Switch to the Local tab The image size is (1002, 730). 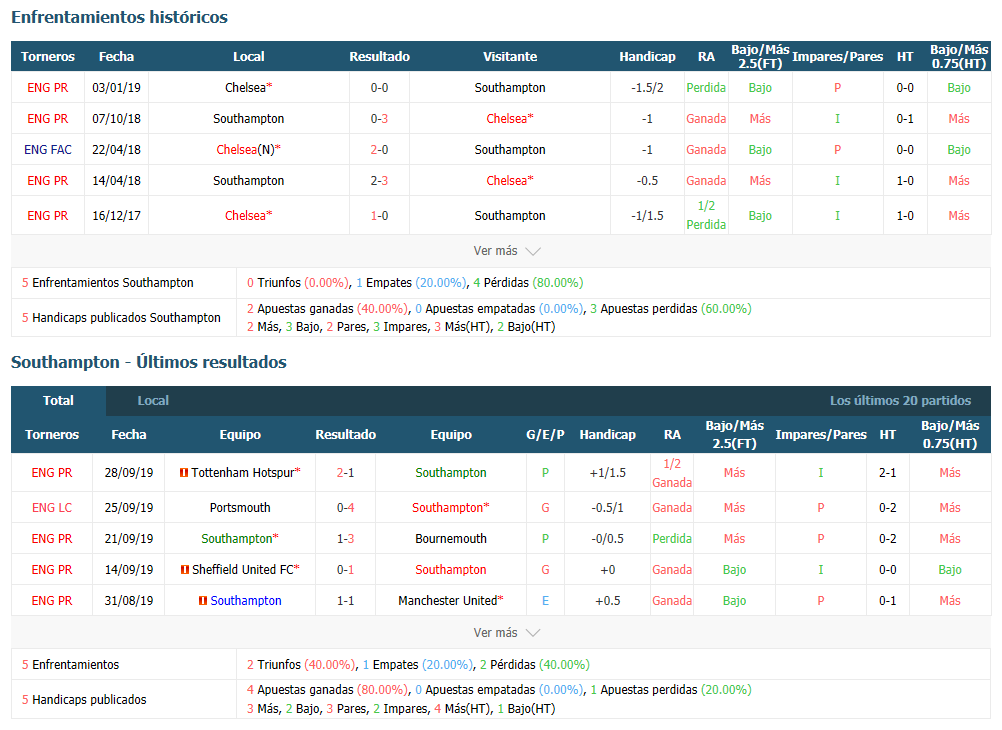click(x=153, y=401)
